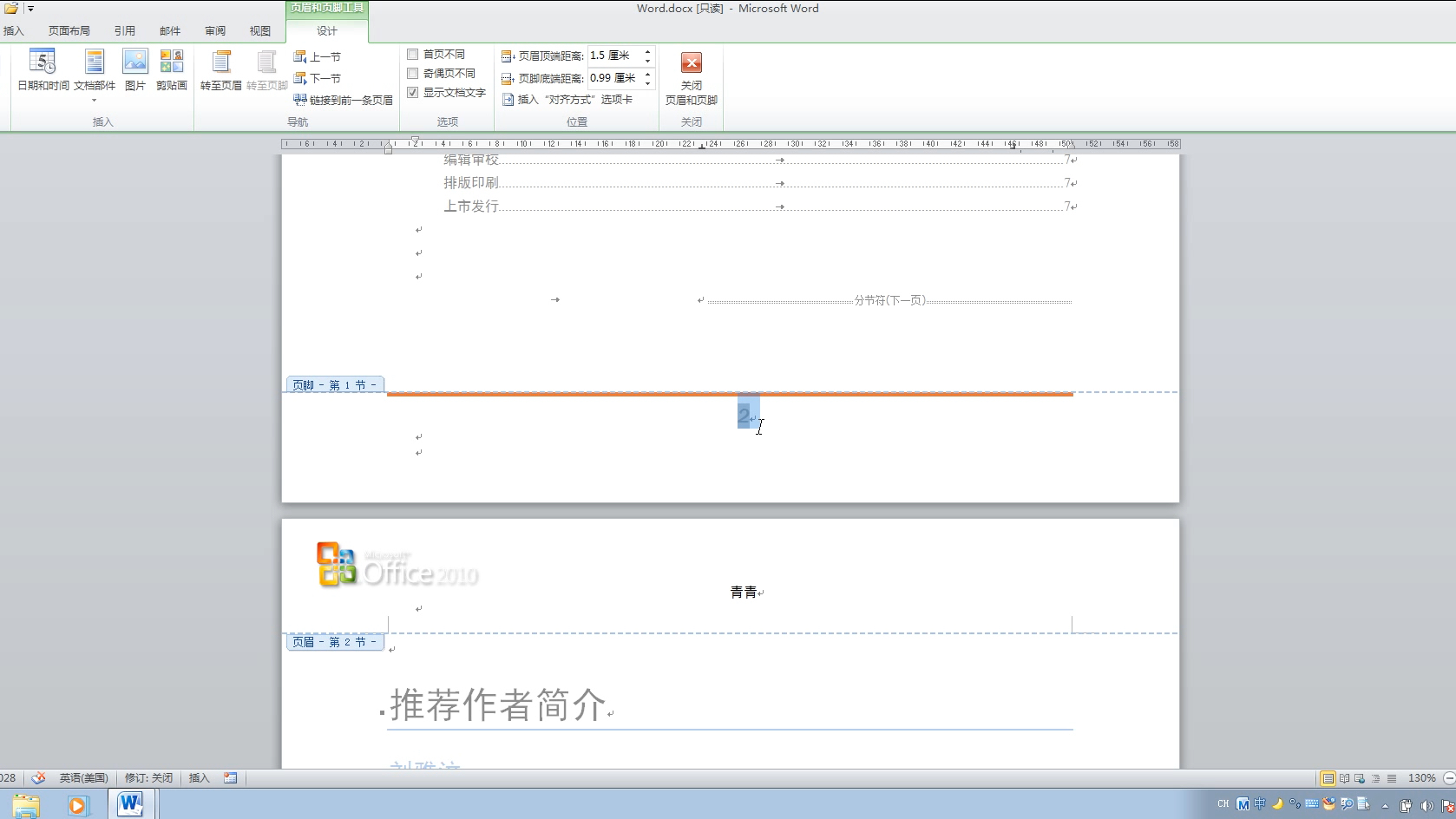1456x819 pixels.
Task: Disable the 显示文档文字 checkbox
Action: 413,93
